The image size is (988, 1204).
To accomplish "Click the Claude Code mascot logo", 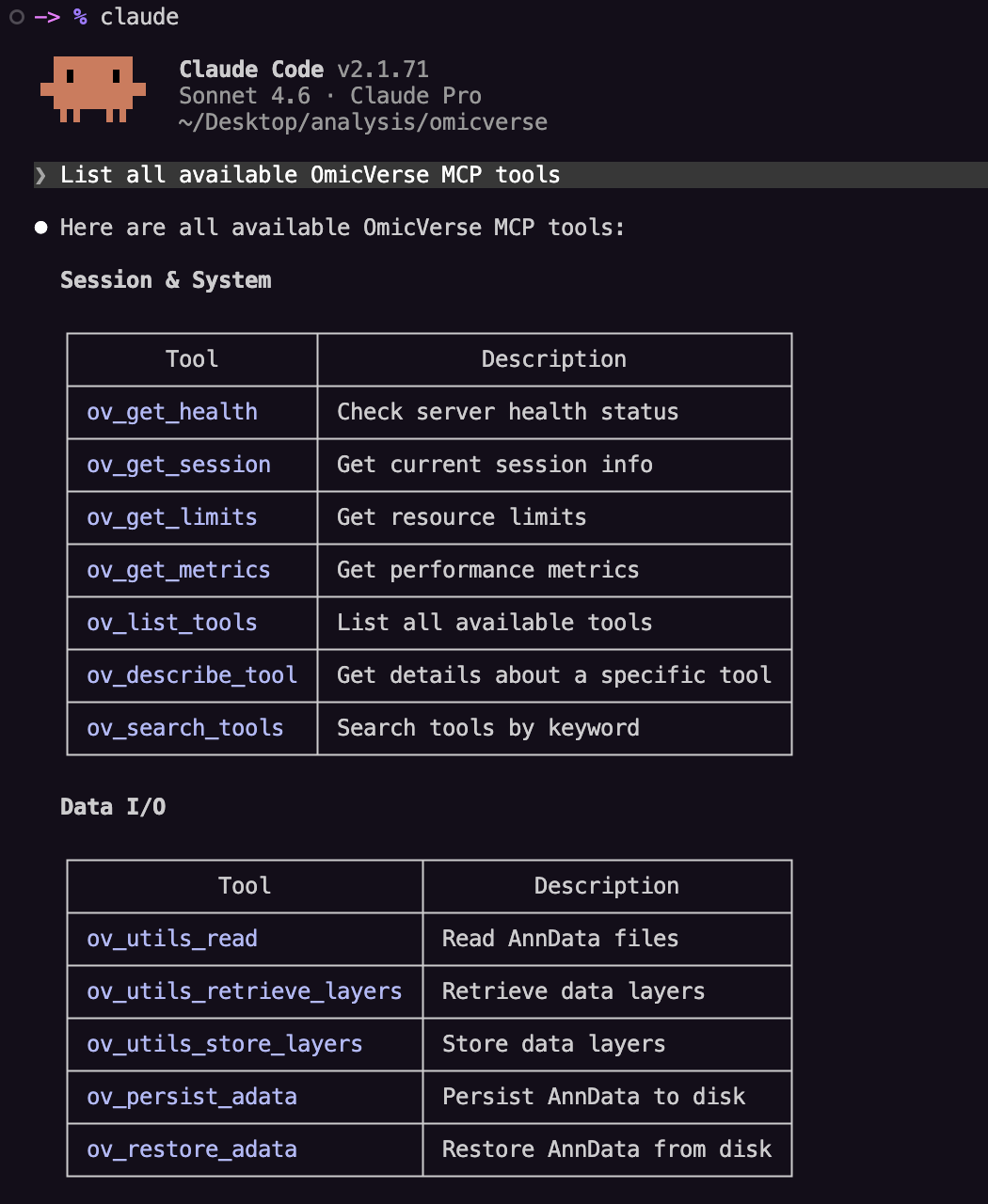I will coord(92,89).
